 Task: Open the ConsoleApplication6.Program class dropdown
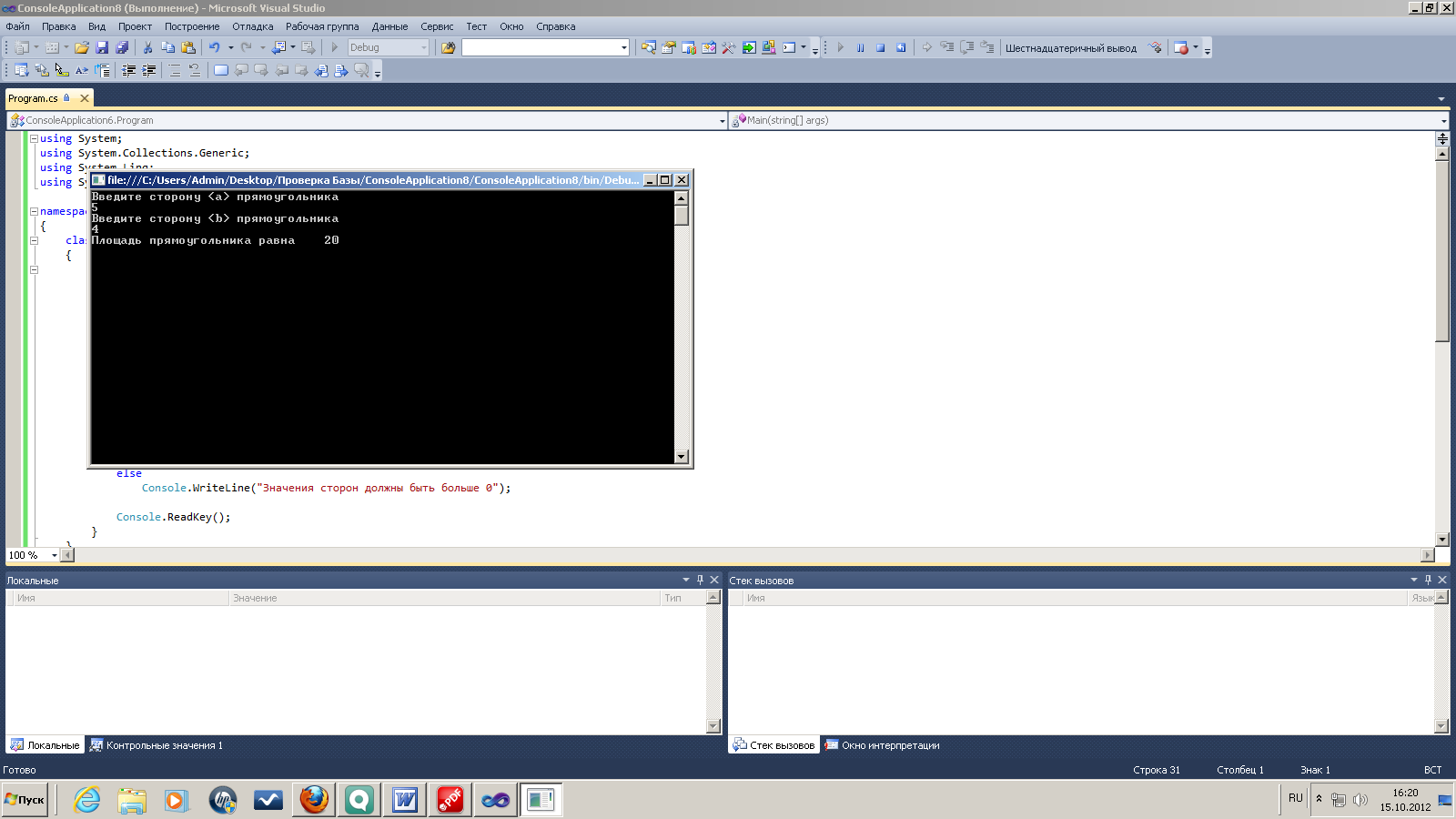coord(723,120)
